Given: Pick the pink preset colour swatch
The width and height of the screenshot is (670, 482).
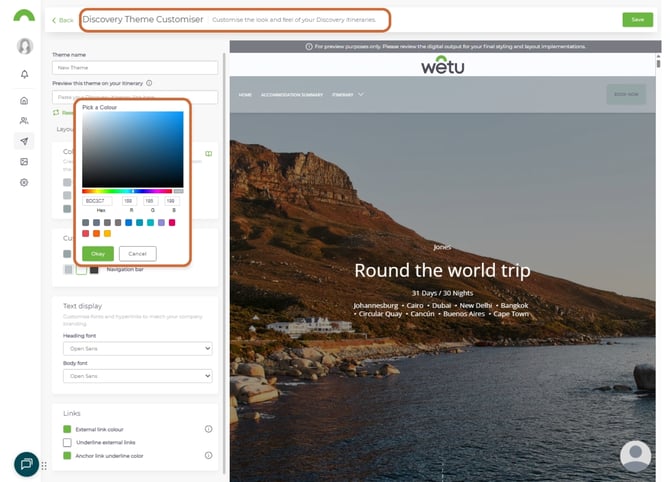Looking at the screenshot, I should click(172, 222).
